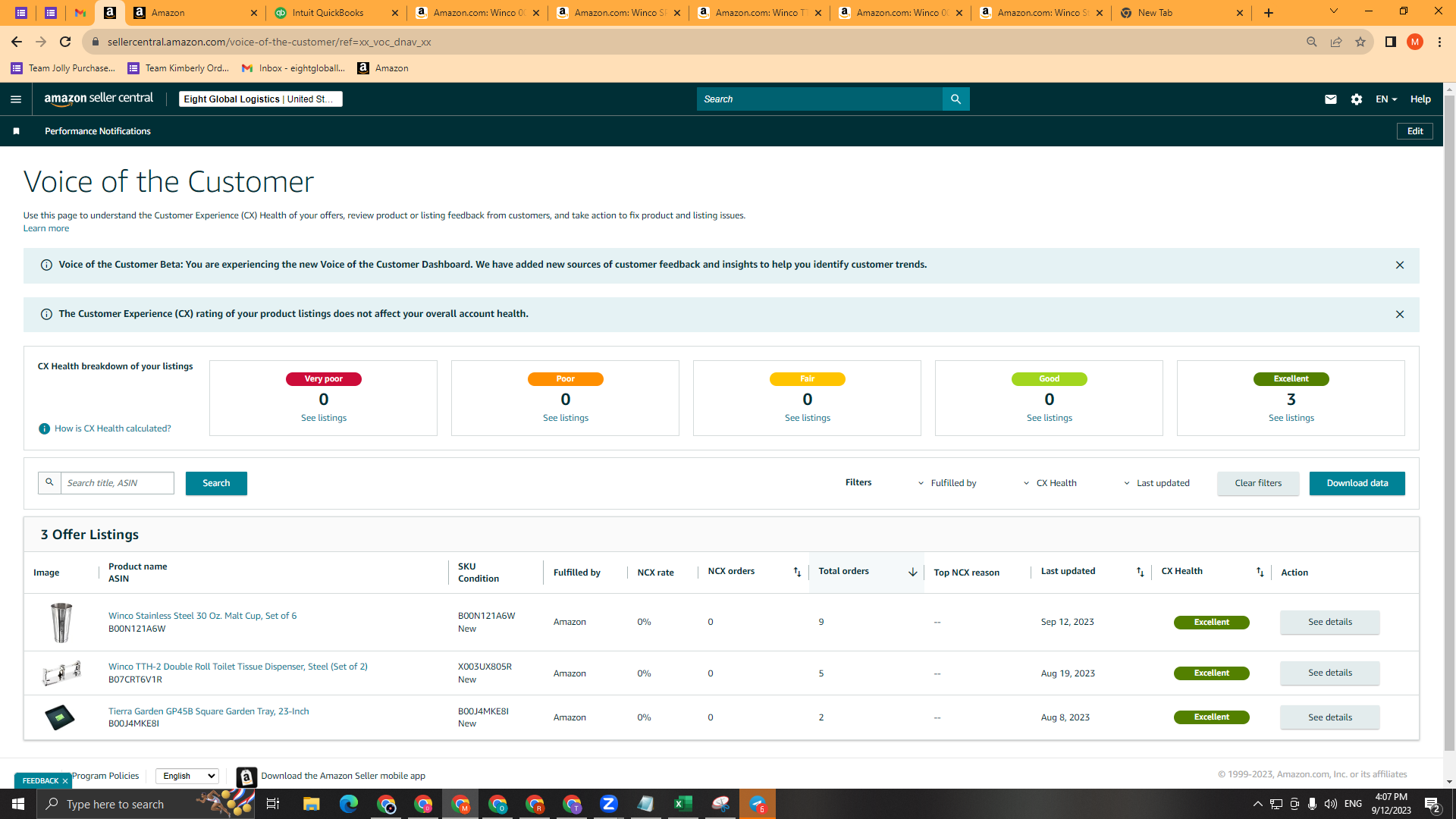Image resolution: width=1456 pixels, height=819 pixels.
Task: Click See details for Tierra Garden Tray
Action: coord(1330,717)
